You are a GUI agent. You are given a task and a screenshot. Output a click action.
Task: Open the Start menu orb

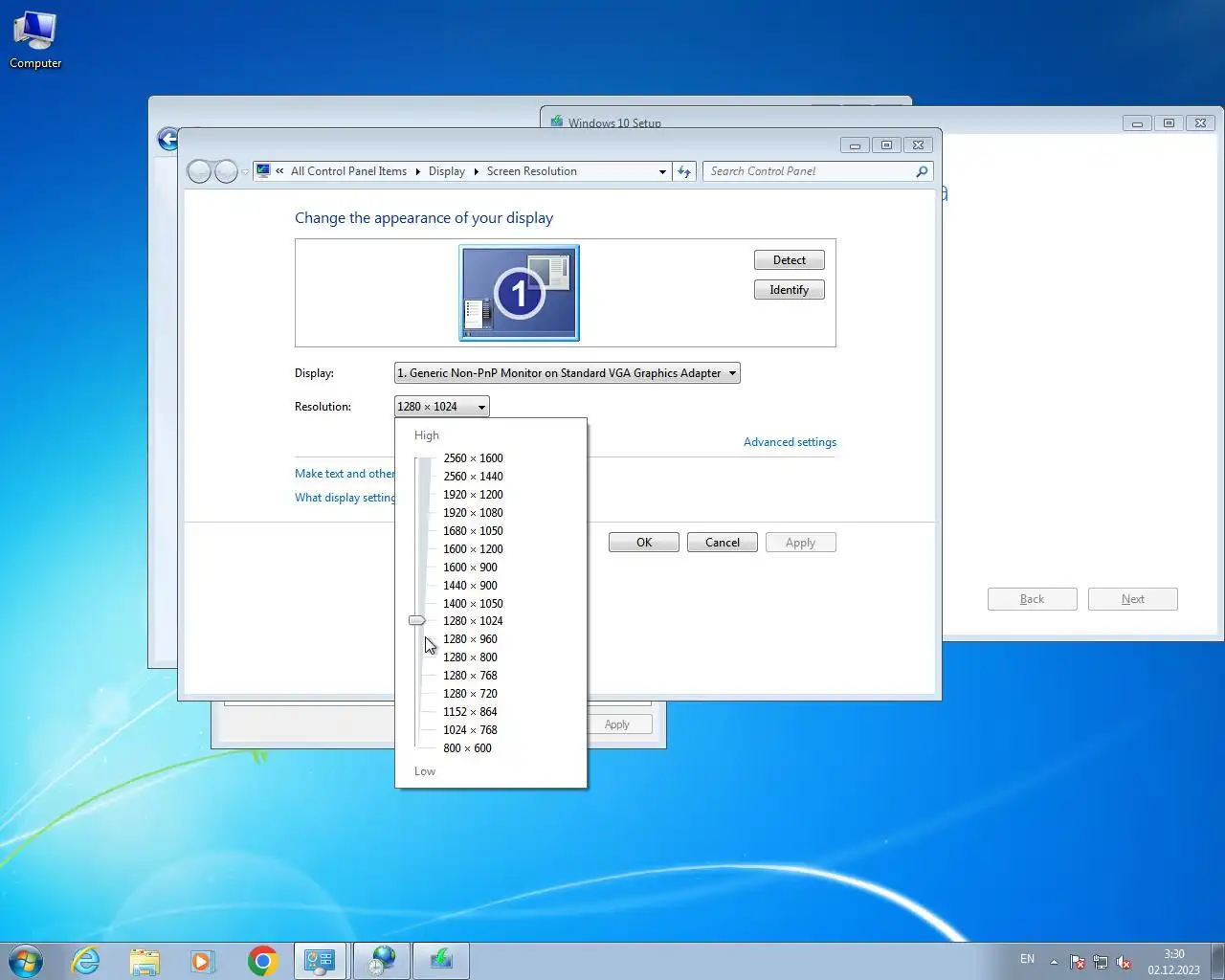click(26, 961)
